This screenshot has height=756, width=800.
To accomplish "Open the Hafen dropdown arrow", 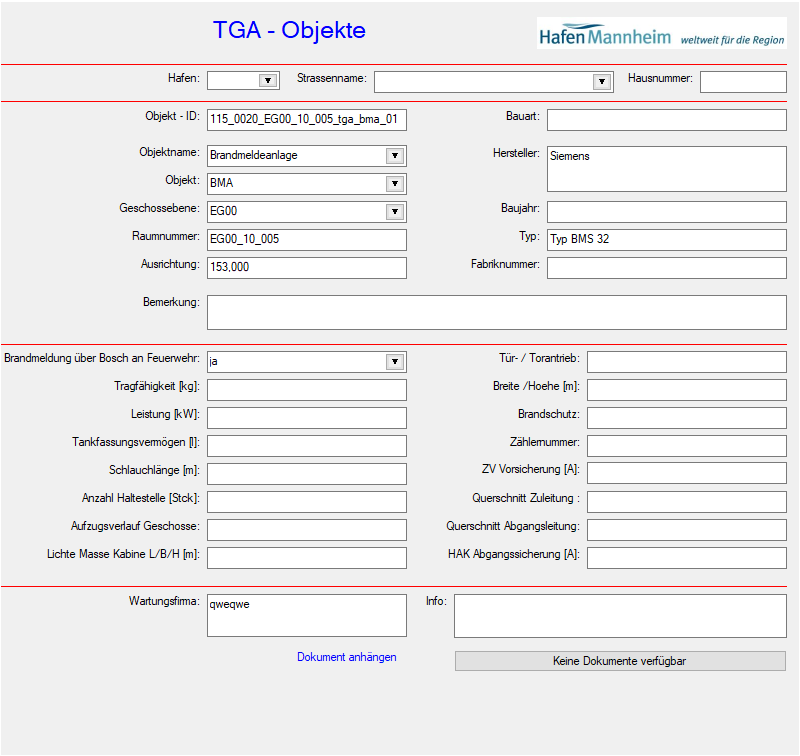I will 268,81.
